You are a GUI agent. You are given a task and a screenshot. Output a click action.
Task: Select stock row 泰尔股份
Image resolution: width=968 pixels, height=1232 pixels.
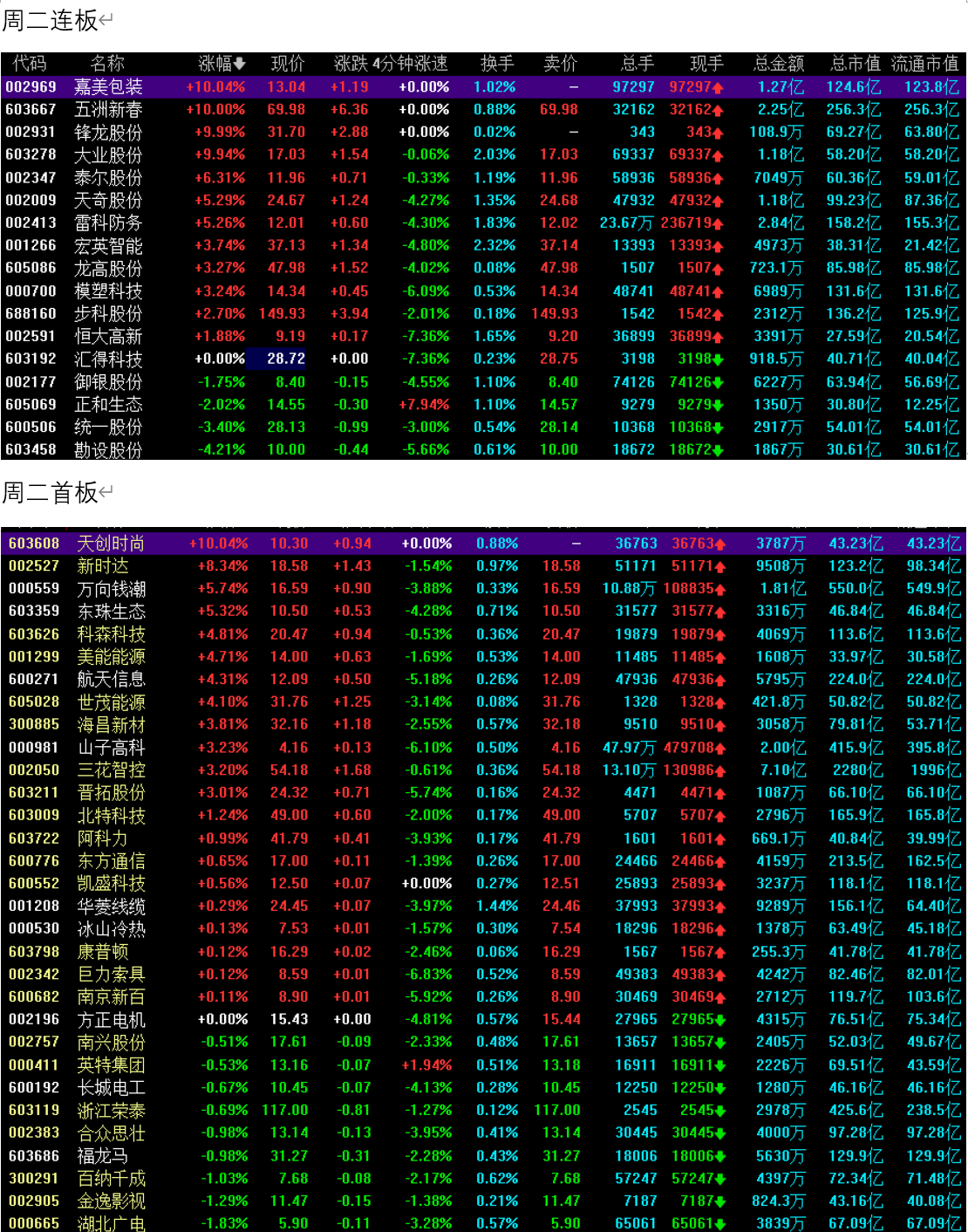[483, 178]
